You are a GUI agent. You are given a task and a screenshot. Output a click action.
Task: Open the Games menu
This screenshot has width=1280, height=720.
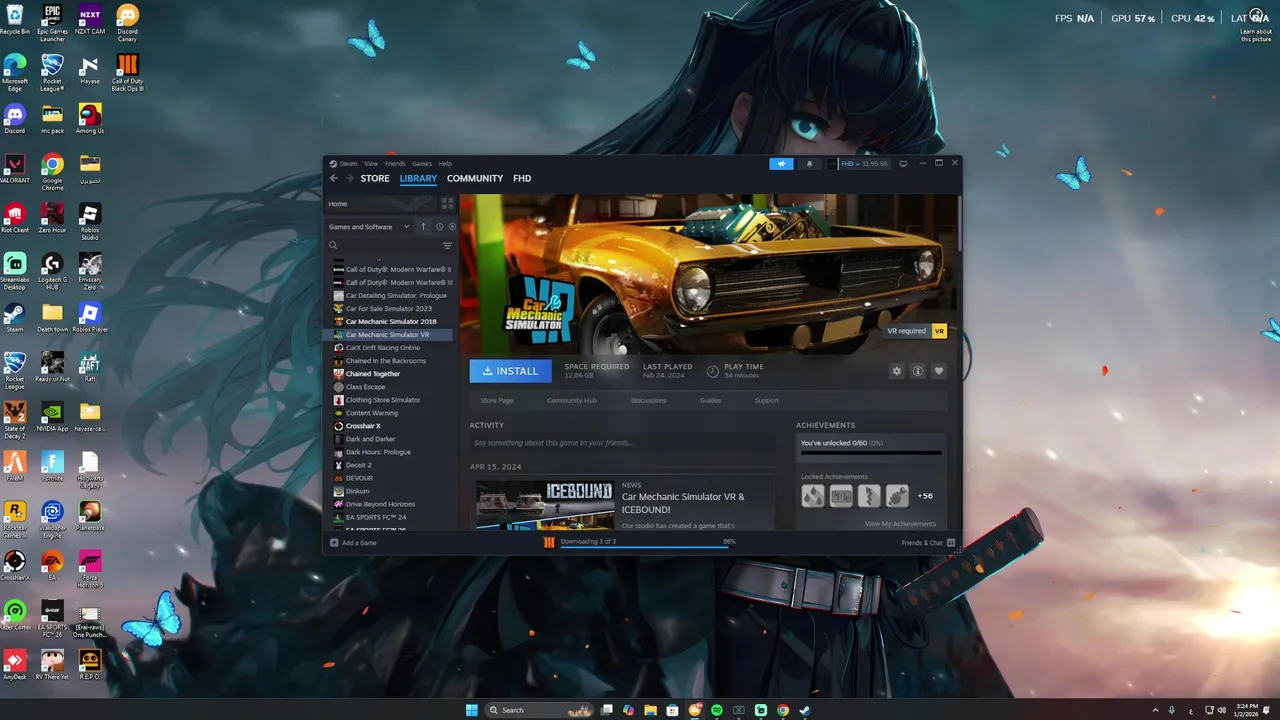422,164
